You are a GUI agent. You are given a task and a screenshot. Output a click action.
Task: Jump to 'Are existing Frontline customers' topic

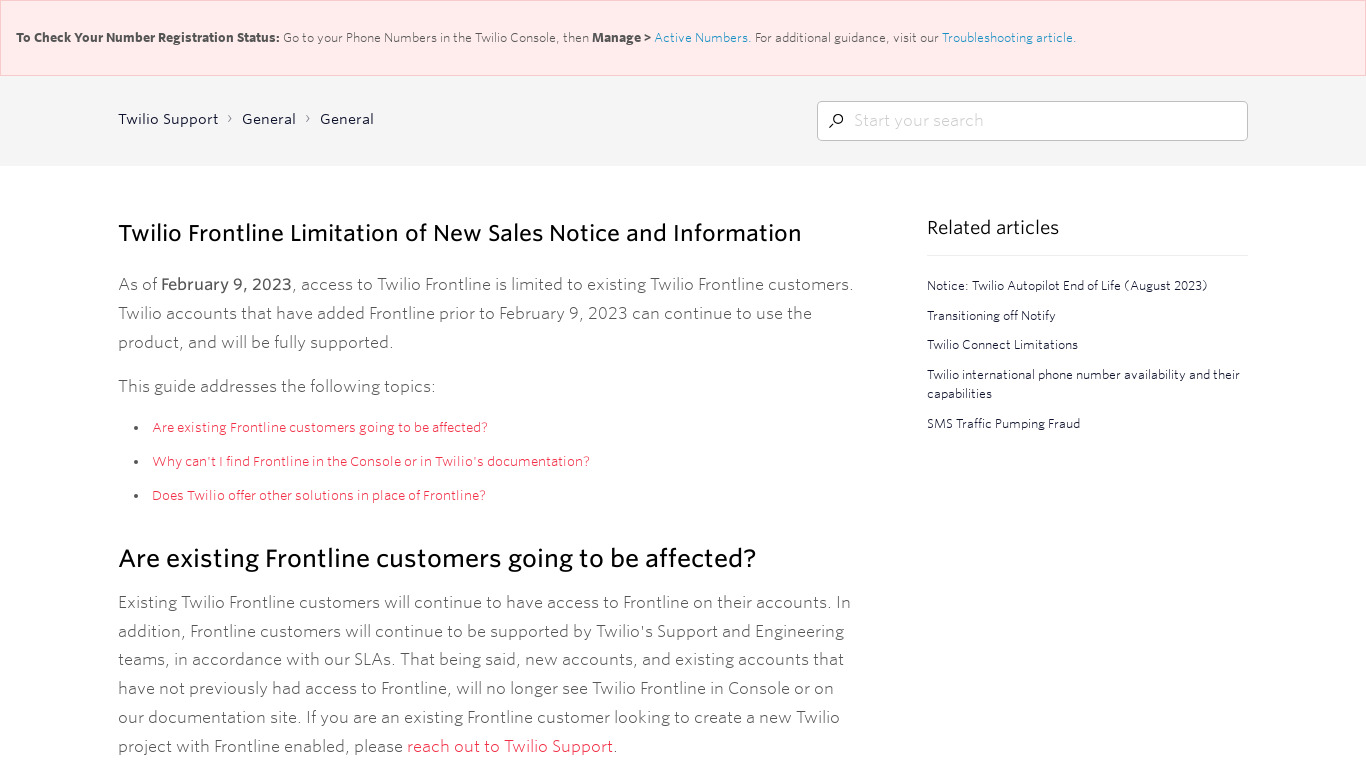(x=320, y=427)
